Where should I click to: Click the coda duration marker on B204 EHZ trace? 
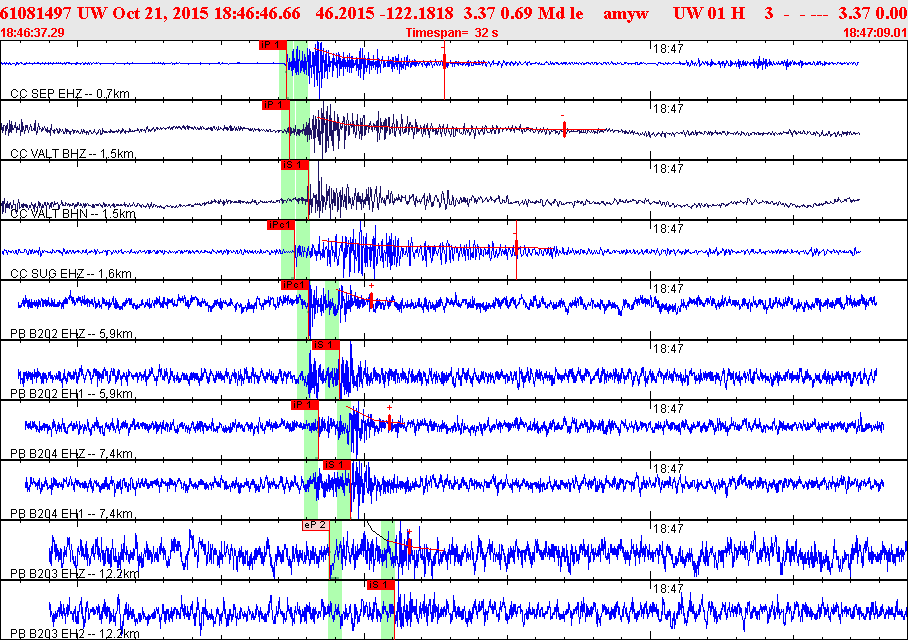[x=389, y=422]
